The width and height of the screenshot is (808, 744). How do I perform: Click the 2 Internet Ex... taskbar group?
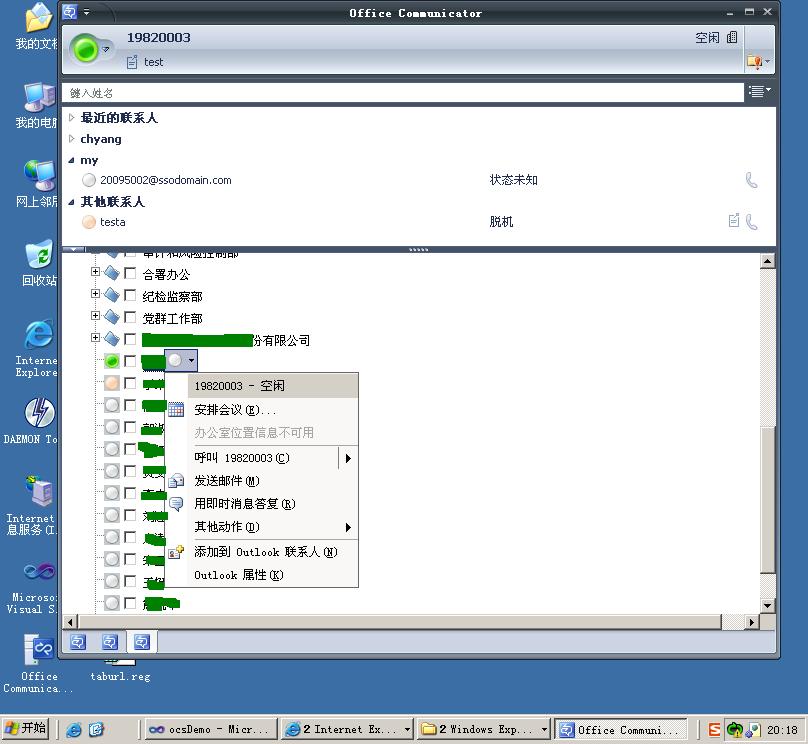[x=348, y=729]
